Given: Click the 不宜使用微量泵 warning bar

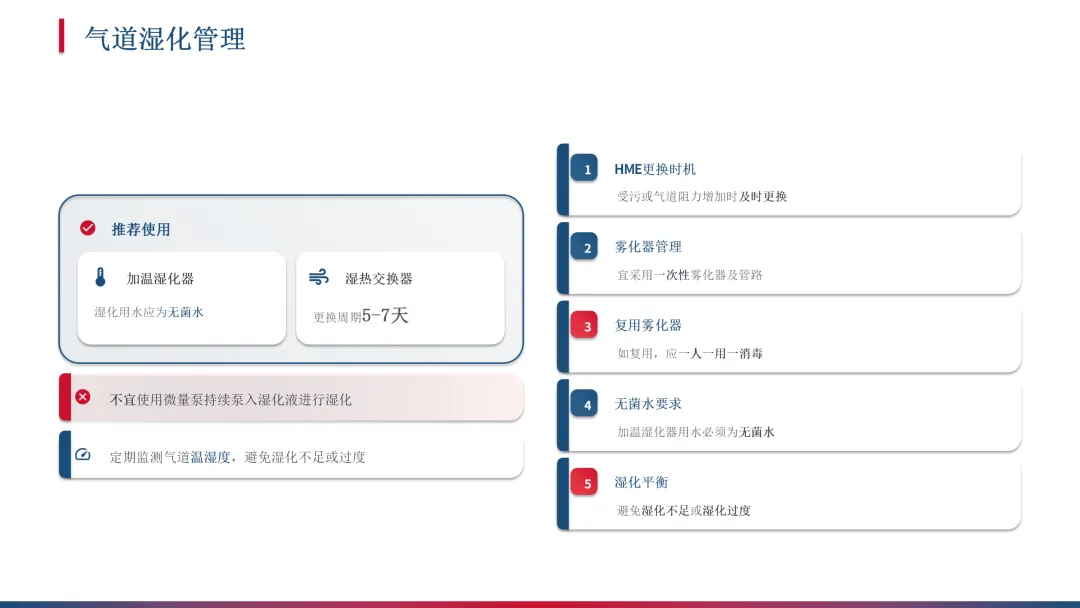Looking at the screenshot, I should [291, 397].
